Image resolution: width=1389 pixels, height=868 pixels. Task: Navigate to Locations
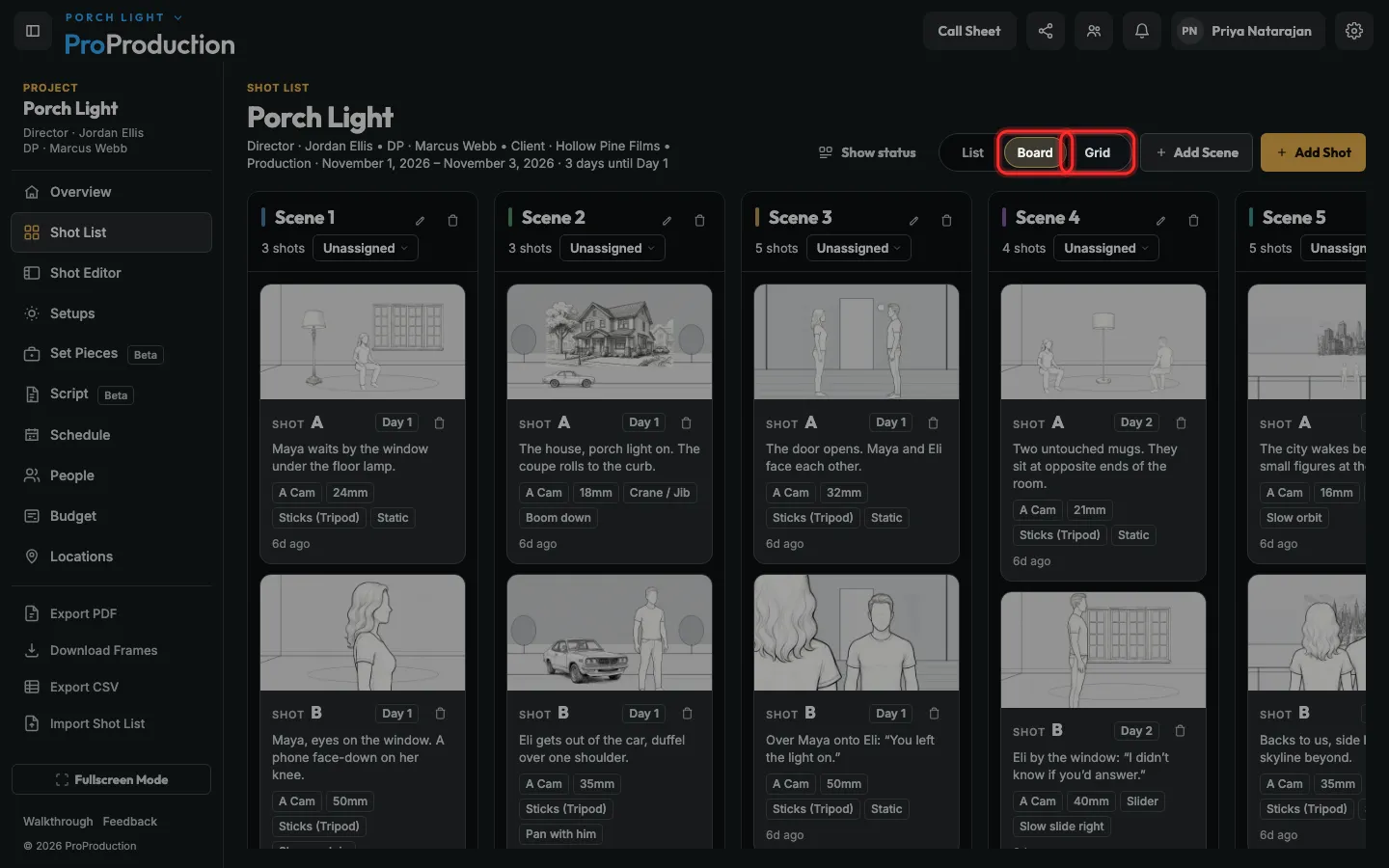111,556
